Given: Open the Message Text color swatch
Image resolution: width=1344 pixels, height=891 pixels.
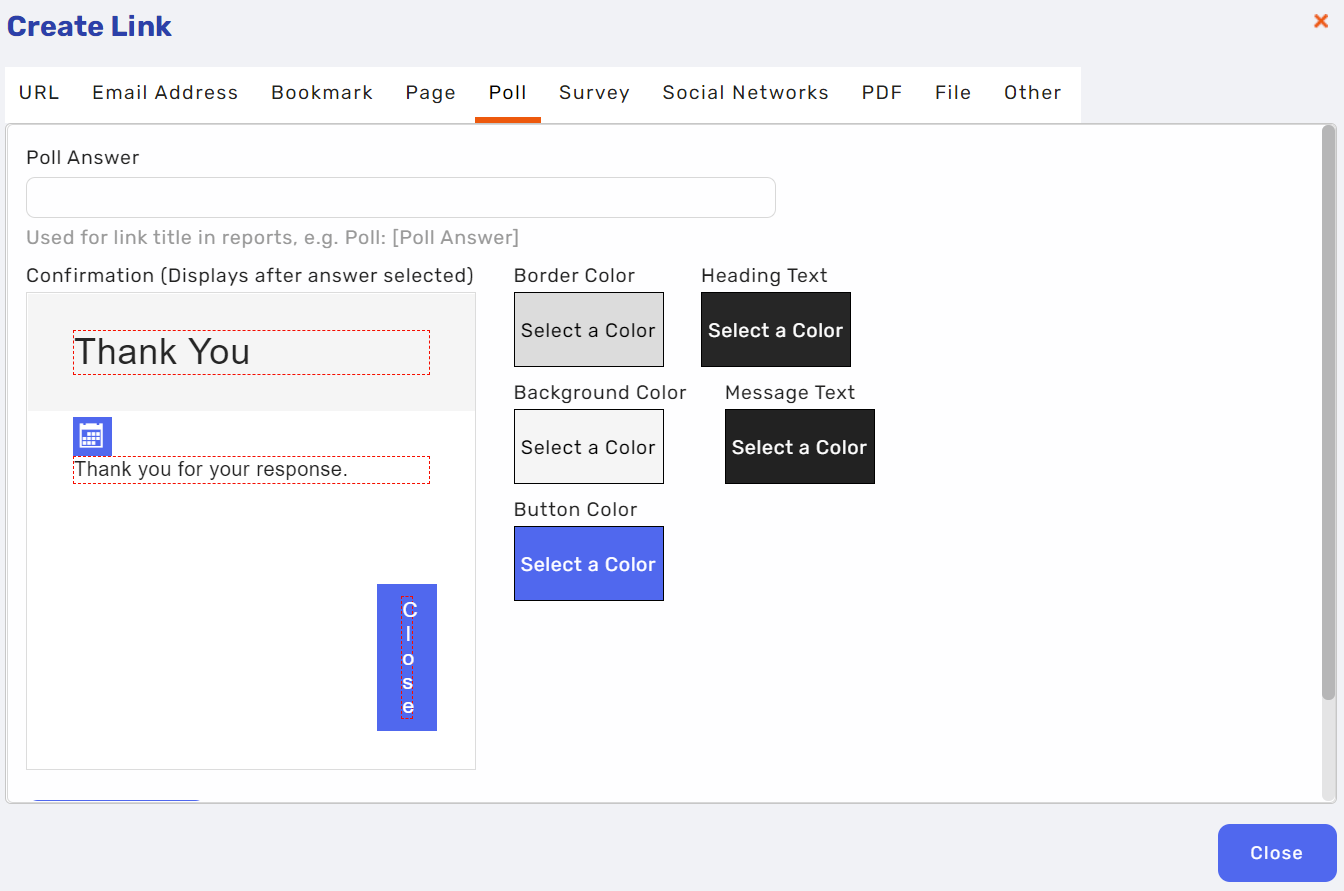Looking at the screenshot, I should pyautogui.click(x=800, y=447).
